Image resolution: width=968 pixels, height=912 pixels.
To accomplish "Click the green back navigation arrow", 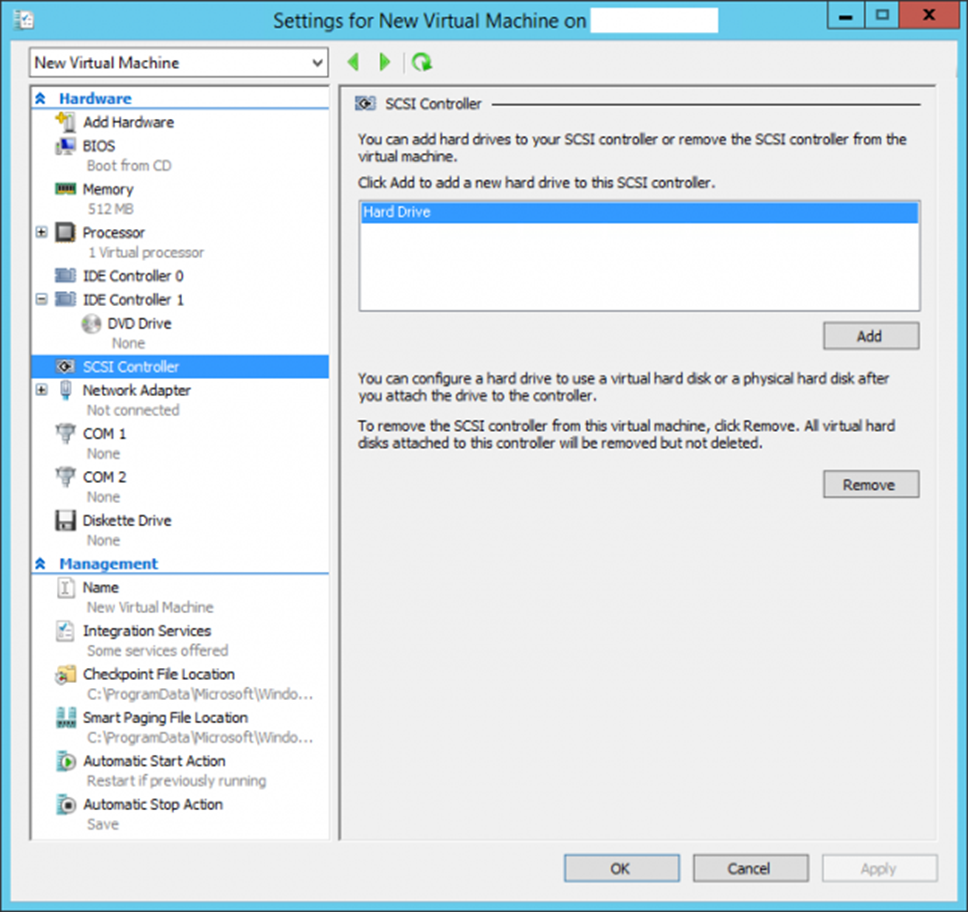I will (x=353, y=62).
